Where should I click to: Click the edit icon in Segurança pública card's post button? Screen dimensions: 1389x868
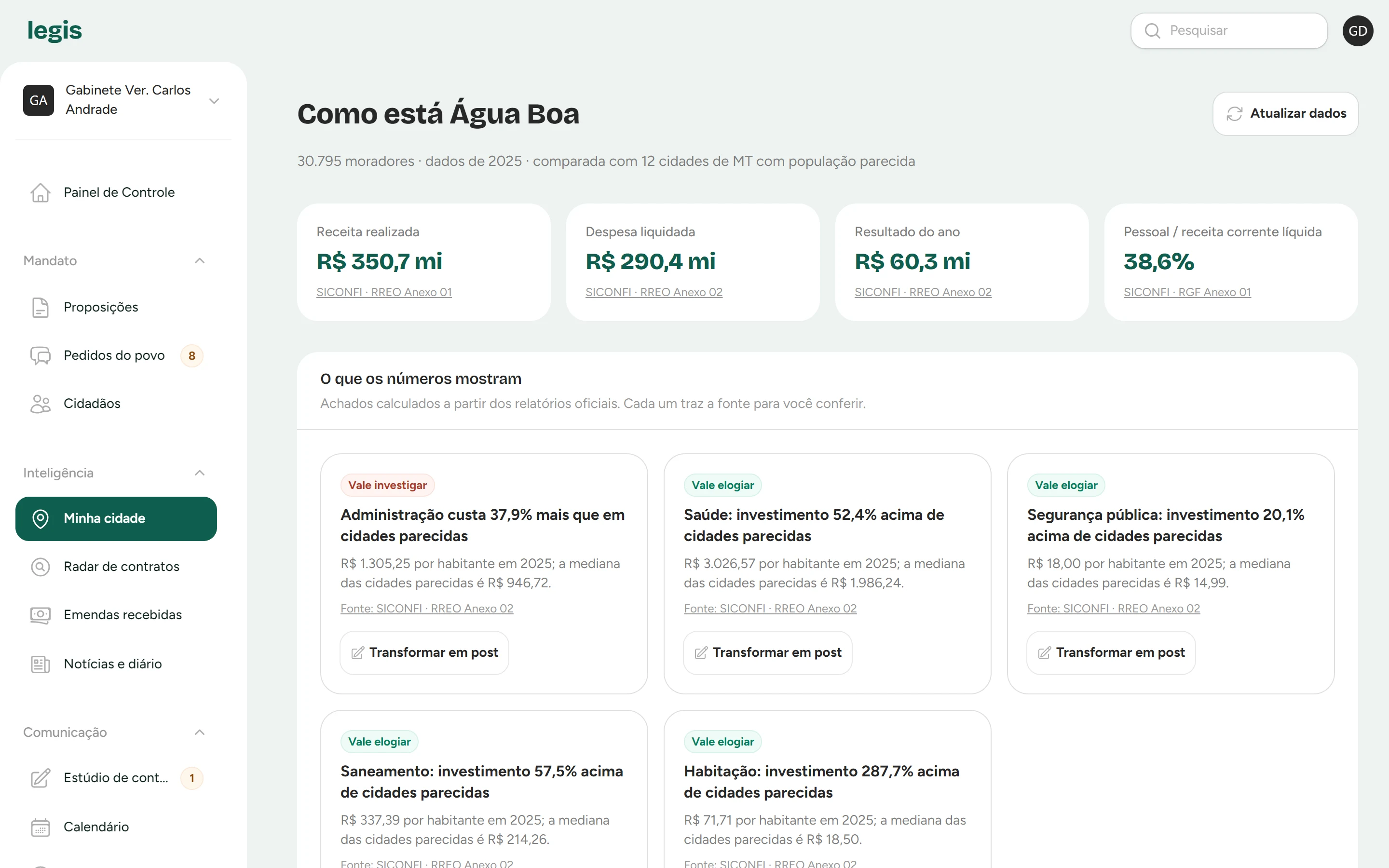[1044, 653]
